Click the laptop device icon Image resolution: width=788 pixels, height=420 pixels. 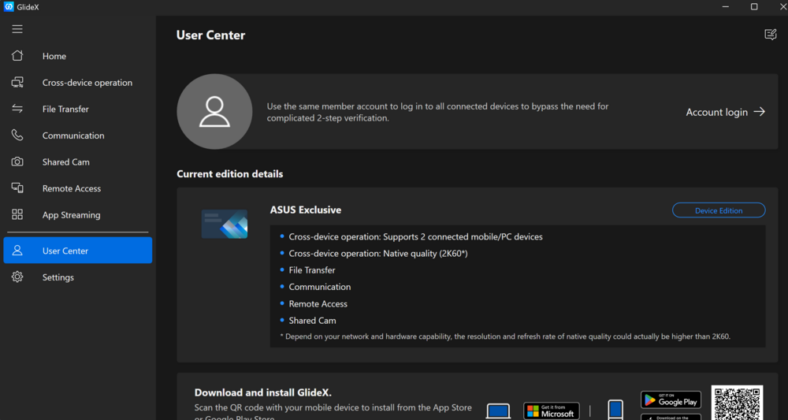pos(498,411)
